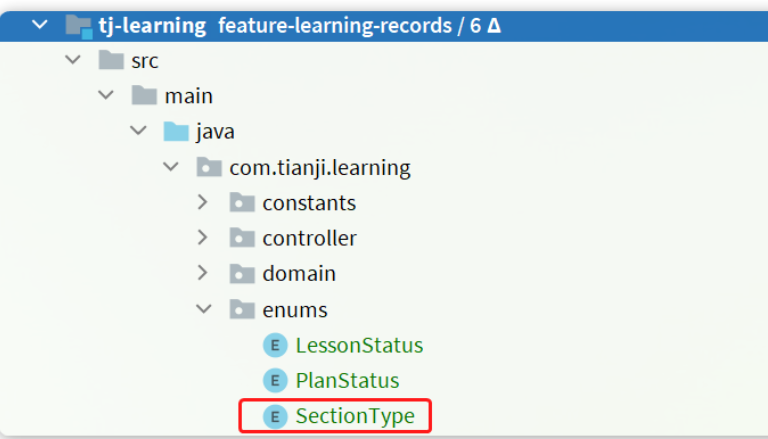The width and height of the screenshot is (768, 439).
Task: Click the src folder icon
Action: point(111,61)
